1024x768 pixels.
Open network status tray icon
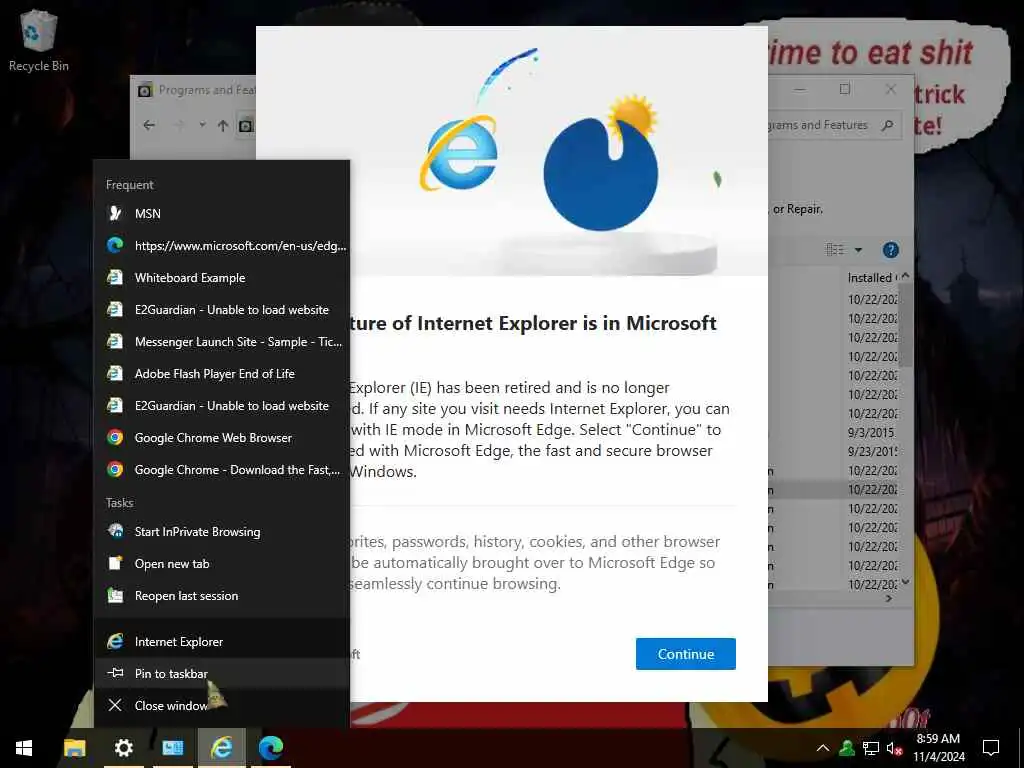tap(871, 748)
